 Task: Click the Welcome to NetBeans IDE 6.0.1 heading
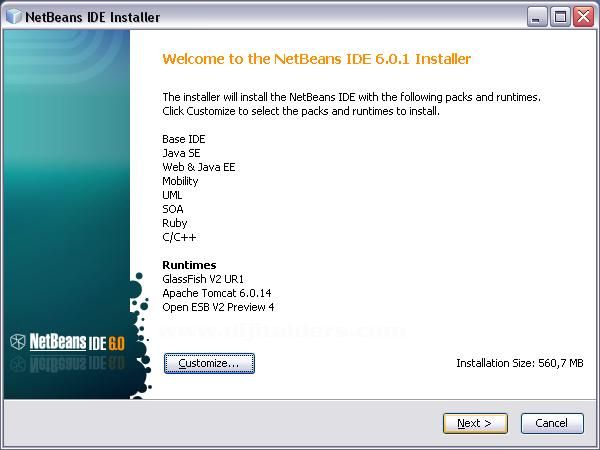[x=316, y=59]
